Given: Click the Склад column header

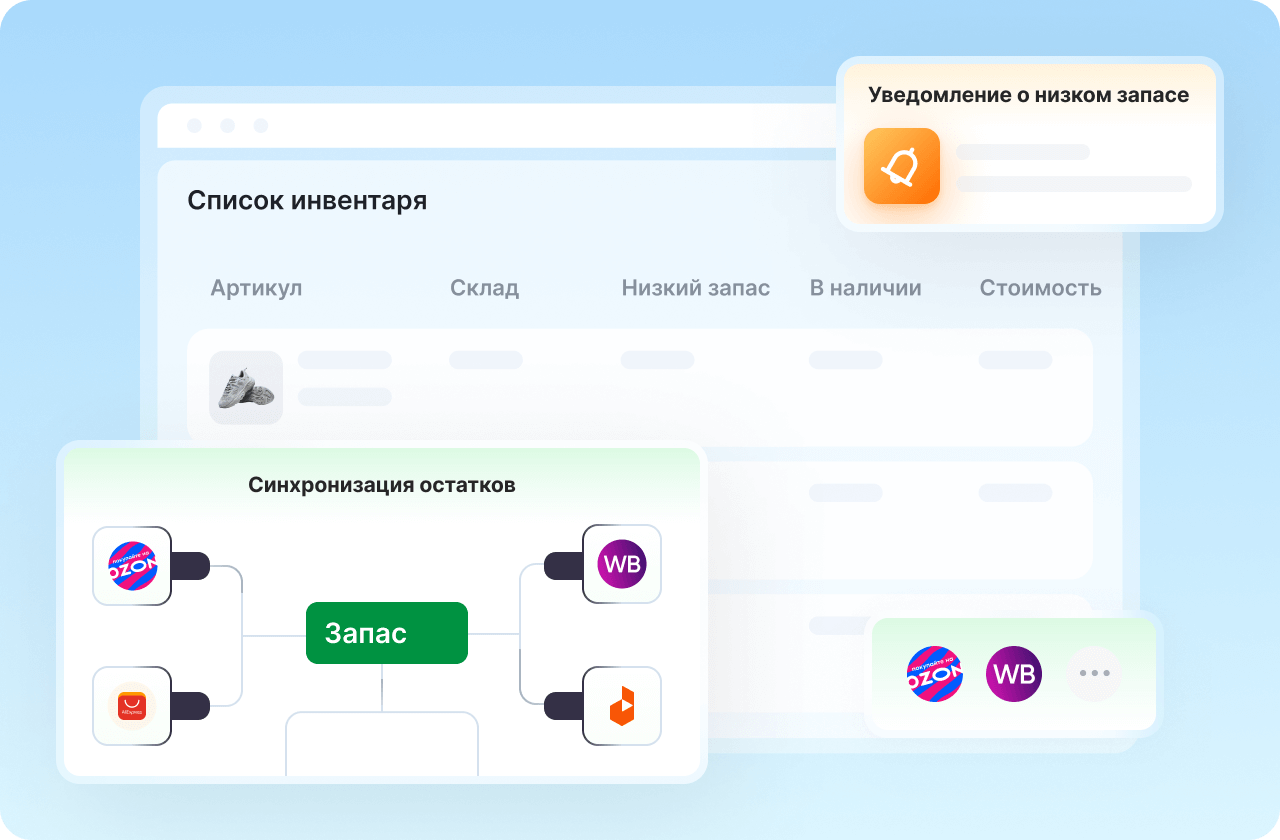Looking at the screenshot, I should pos(484,288).
